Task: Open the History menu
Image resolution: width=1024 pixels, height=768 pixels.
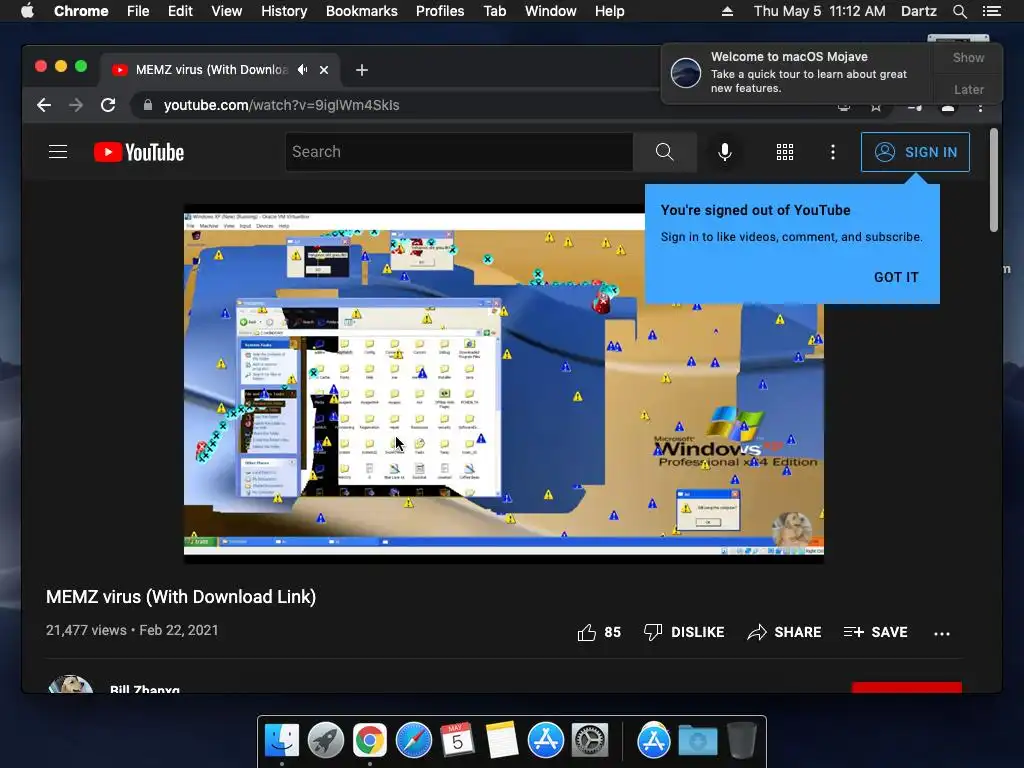Action: [284, 11]
